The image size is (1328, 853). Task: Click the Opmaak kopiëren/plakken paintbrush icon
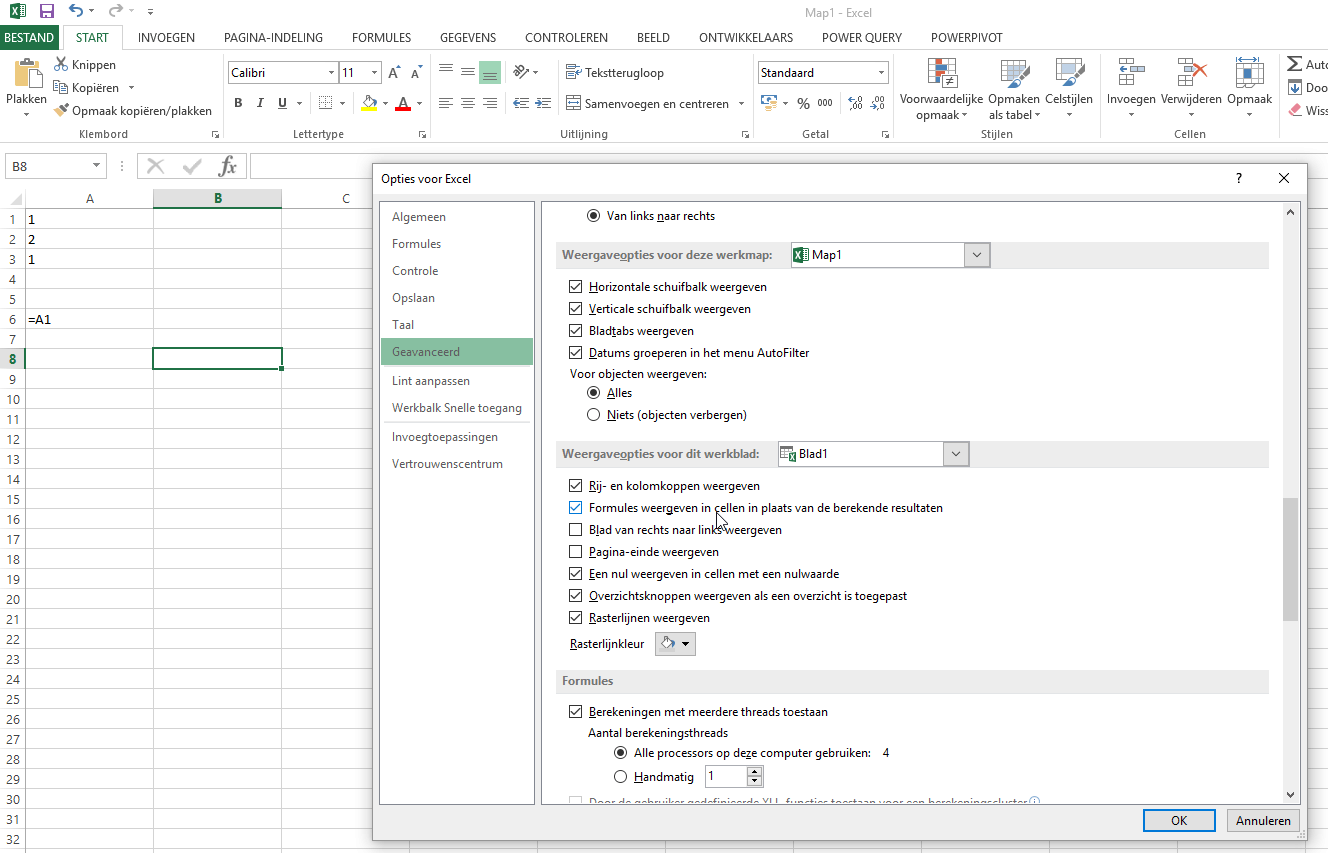62,111
